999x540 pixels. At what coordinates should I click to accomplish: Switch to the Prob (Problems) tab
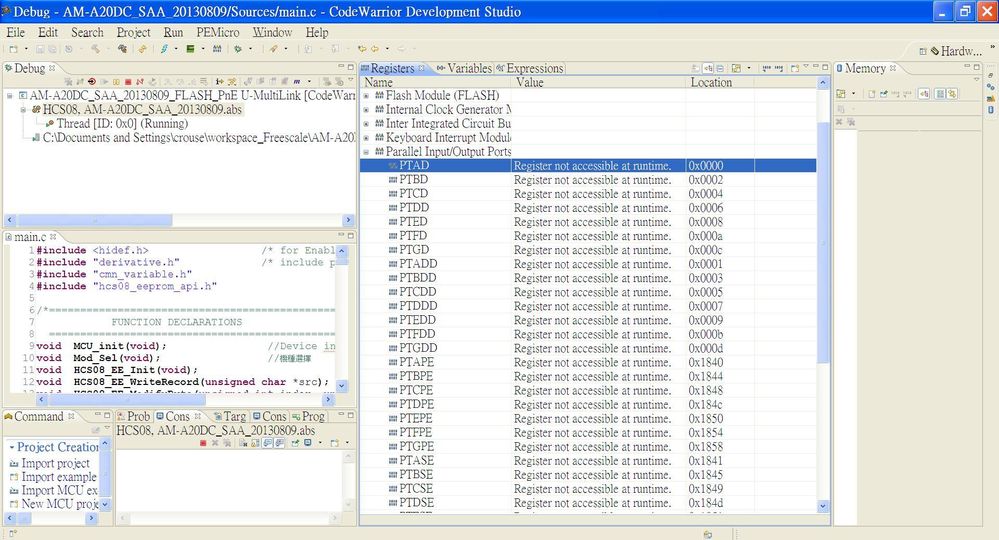click(134, 416)
